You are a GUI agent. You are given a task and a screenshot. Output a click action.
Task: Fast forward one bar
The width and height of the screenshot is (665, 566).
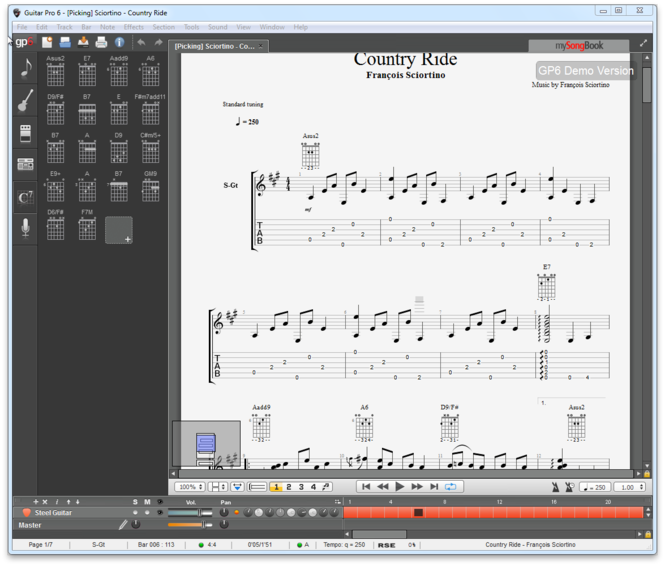417,487
